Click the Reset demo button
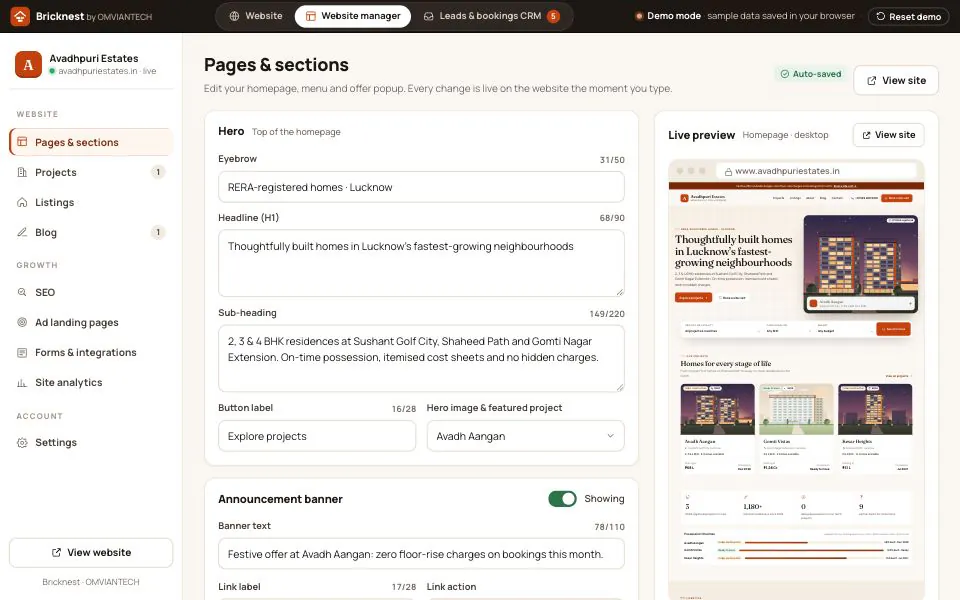The width and height of the screenshot is (960, 600). pos(908,17)
